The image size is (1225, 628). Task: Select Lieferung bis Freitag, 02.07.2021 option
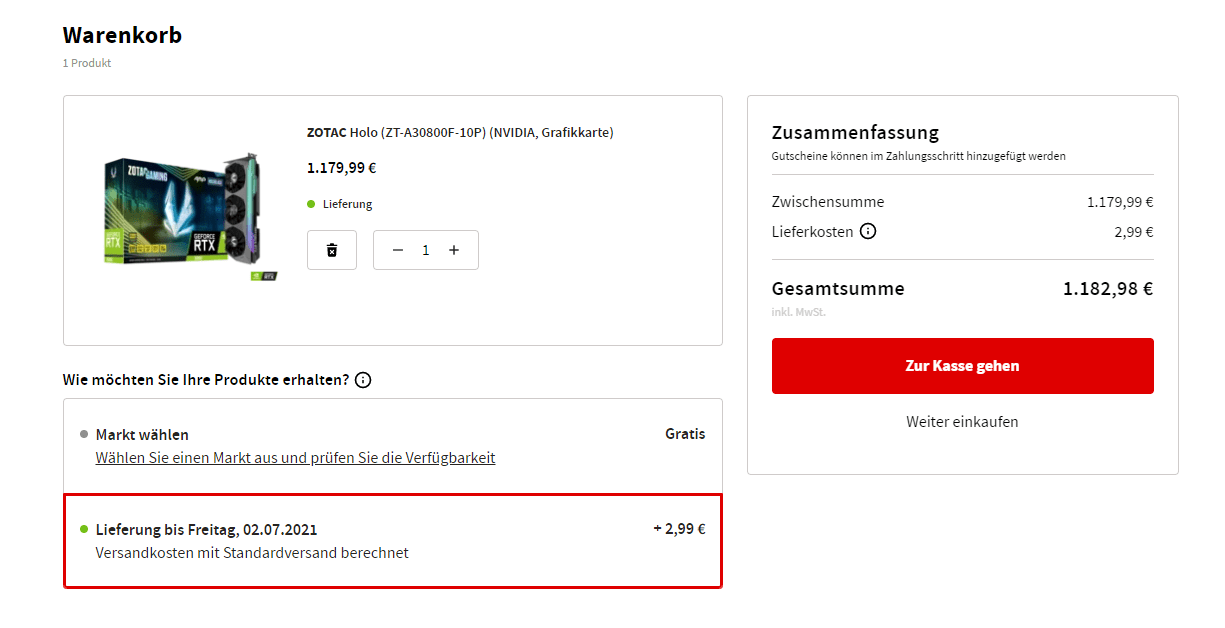click(206, 529)
